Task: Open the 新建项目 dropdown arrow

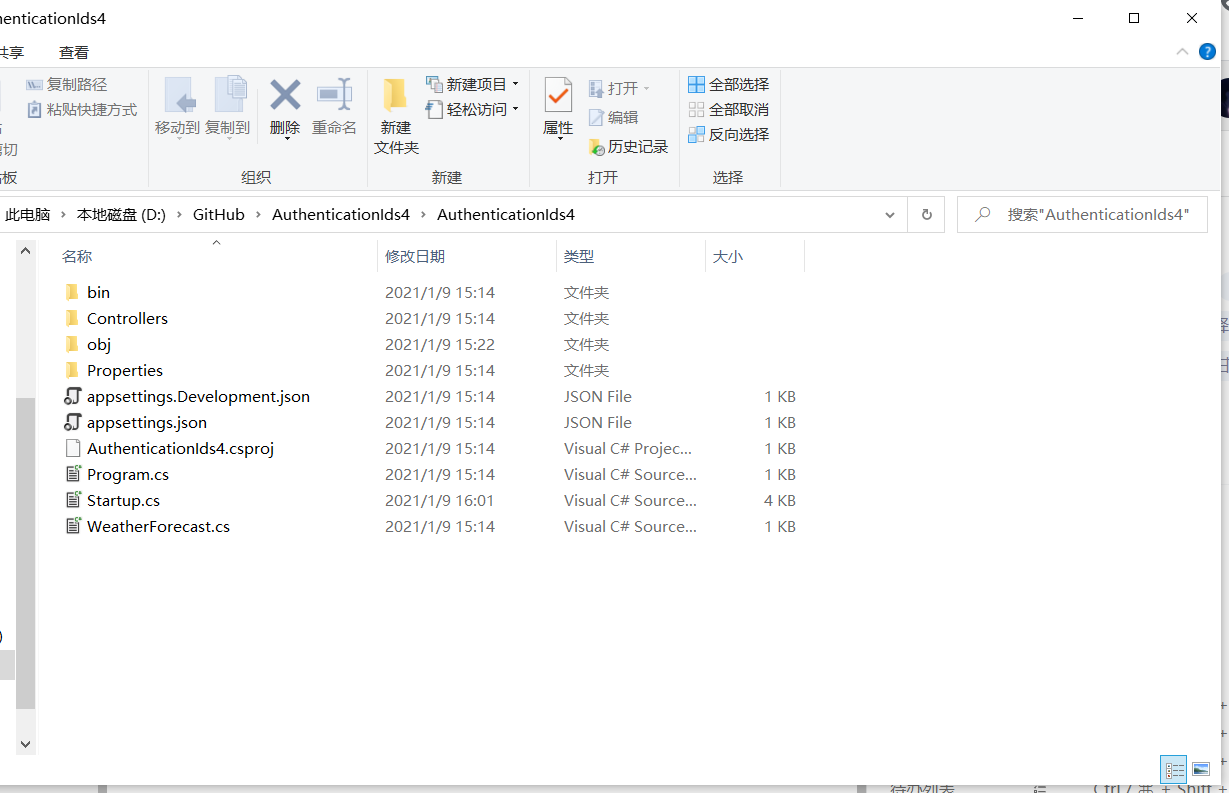Action: pos(515,84)
